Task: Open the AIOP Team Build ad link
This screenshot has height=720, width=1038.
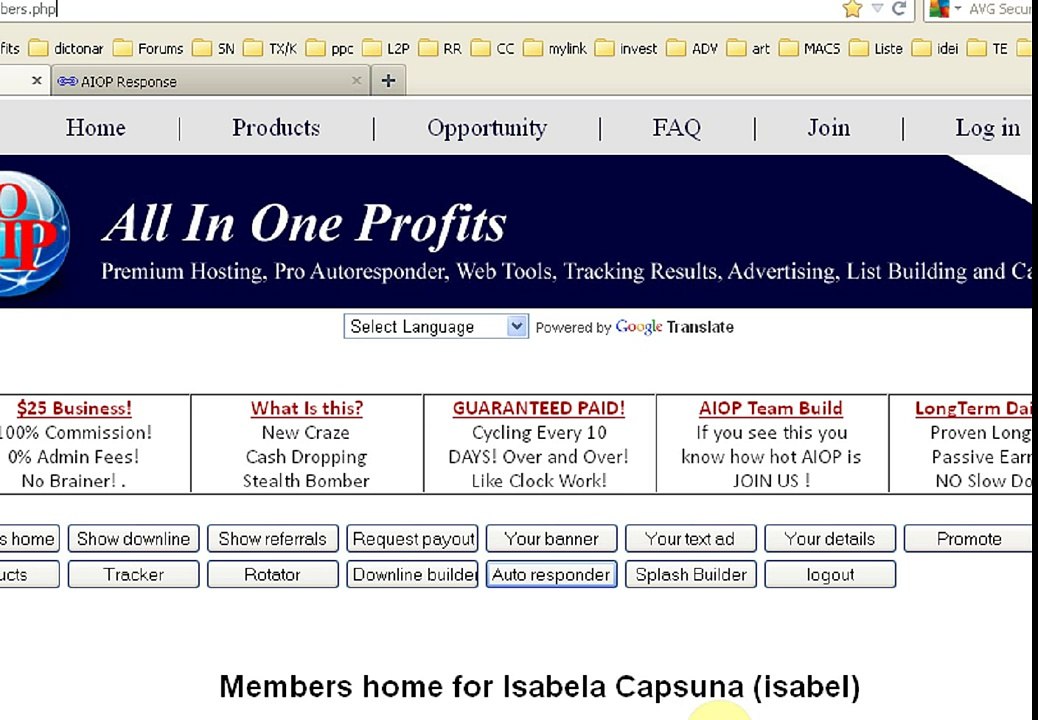Action: click(771, 408)
